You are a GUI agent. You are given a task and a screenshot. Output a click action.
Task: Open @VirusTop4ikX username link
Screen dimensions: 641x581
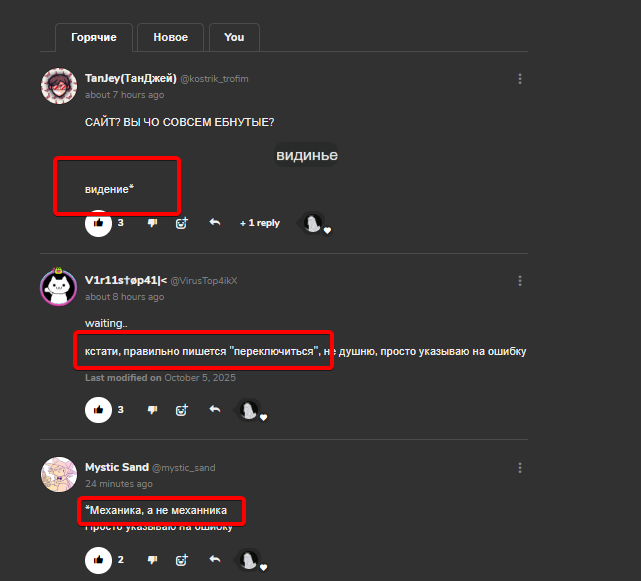point(204,281)
